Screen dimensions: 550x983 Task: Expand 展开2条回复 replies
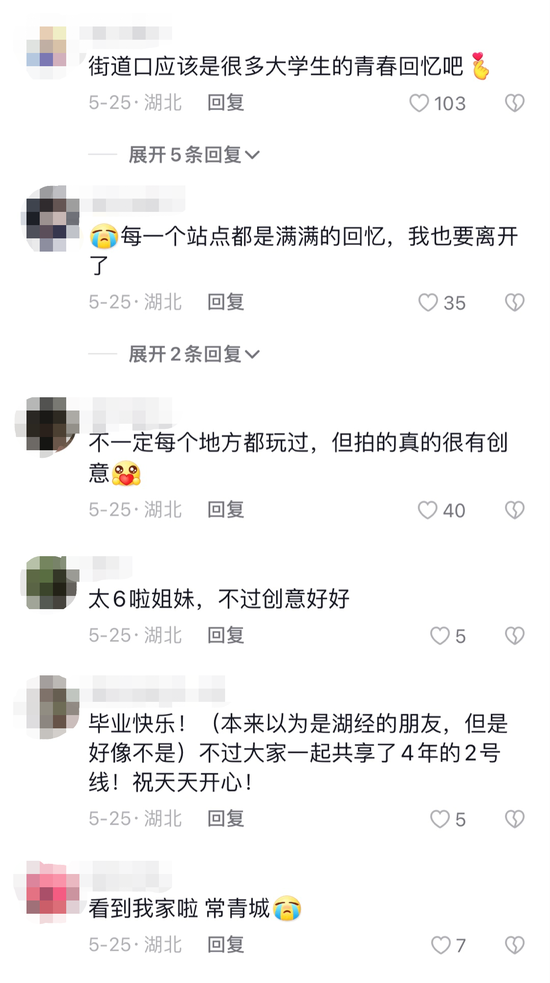[194, 354]
